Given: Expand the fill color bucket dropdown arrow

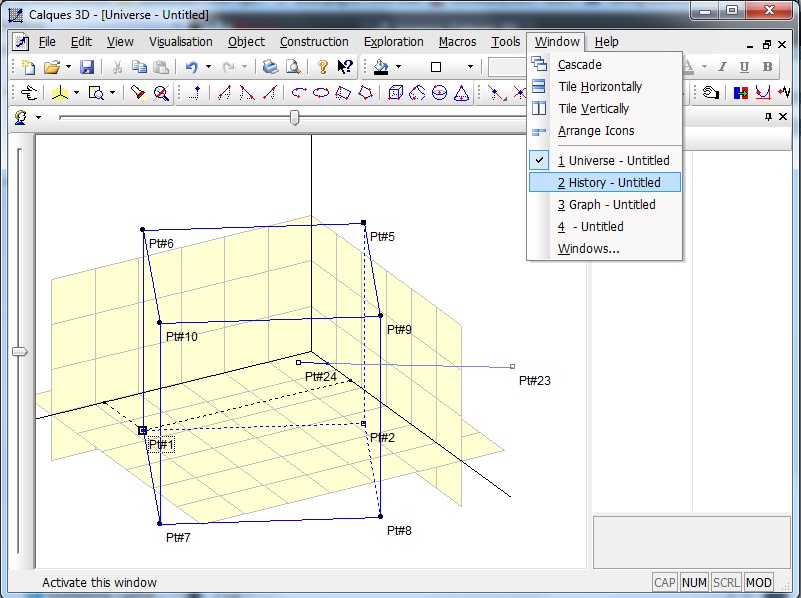Looking at the screenshot, I should pos(398,67).
